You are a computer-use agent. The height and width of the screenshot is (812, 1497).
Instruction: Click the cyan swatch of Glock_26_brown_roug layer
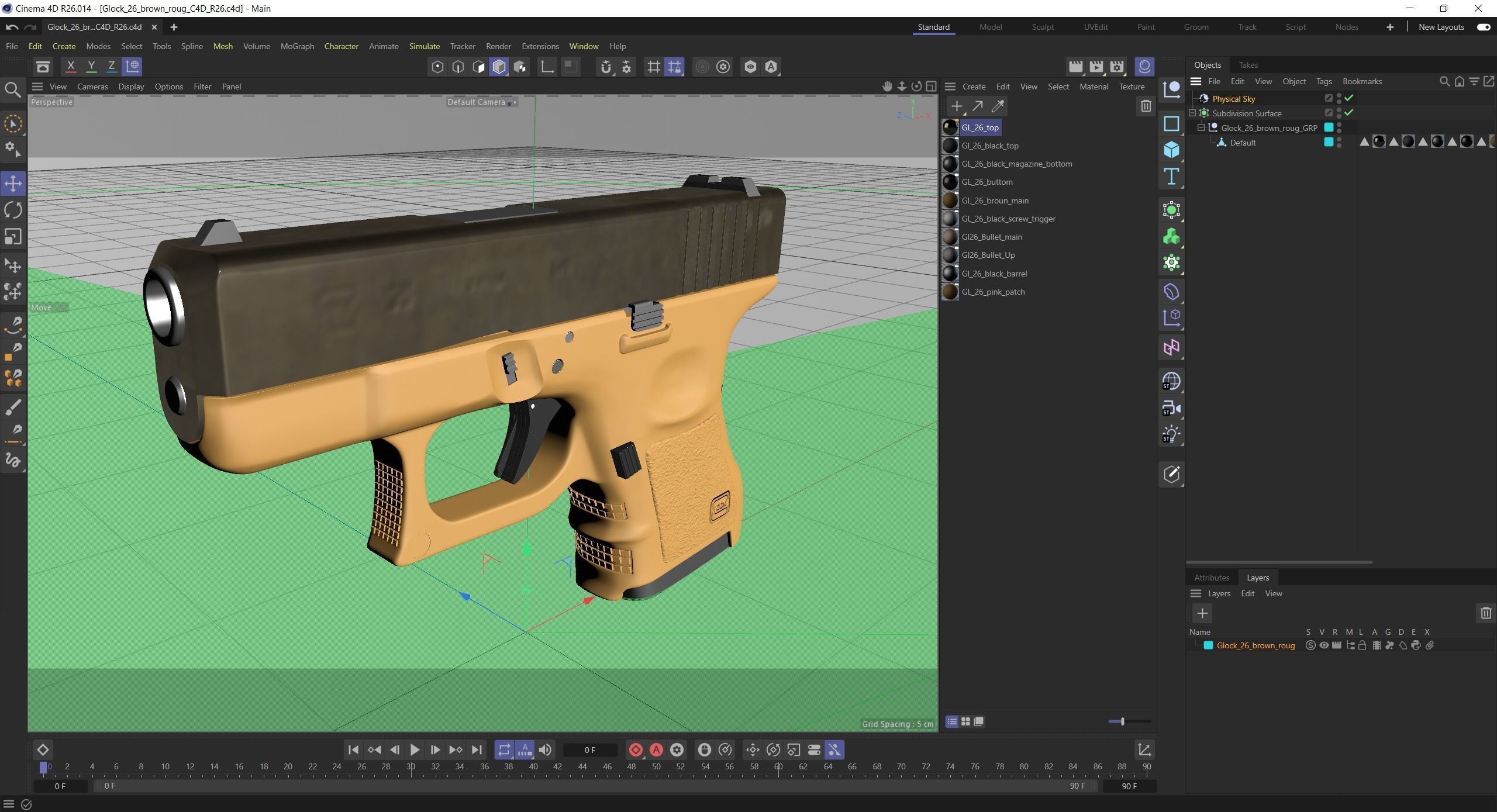point(1208,645)
